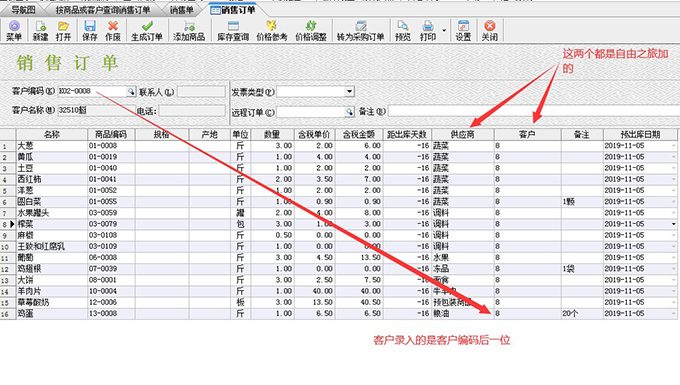Click the 远程订单 lookup button
Viewport: 680px width, 385px height.
coord(350,112)
